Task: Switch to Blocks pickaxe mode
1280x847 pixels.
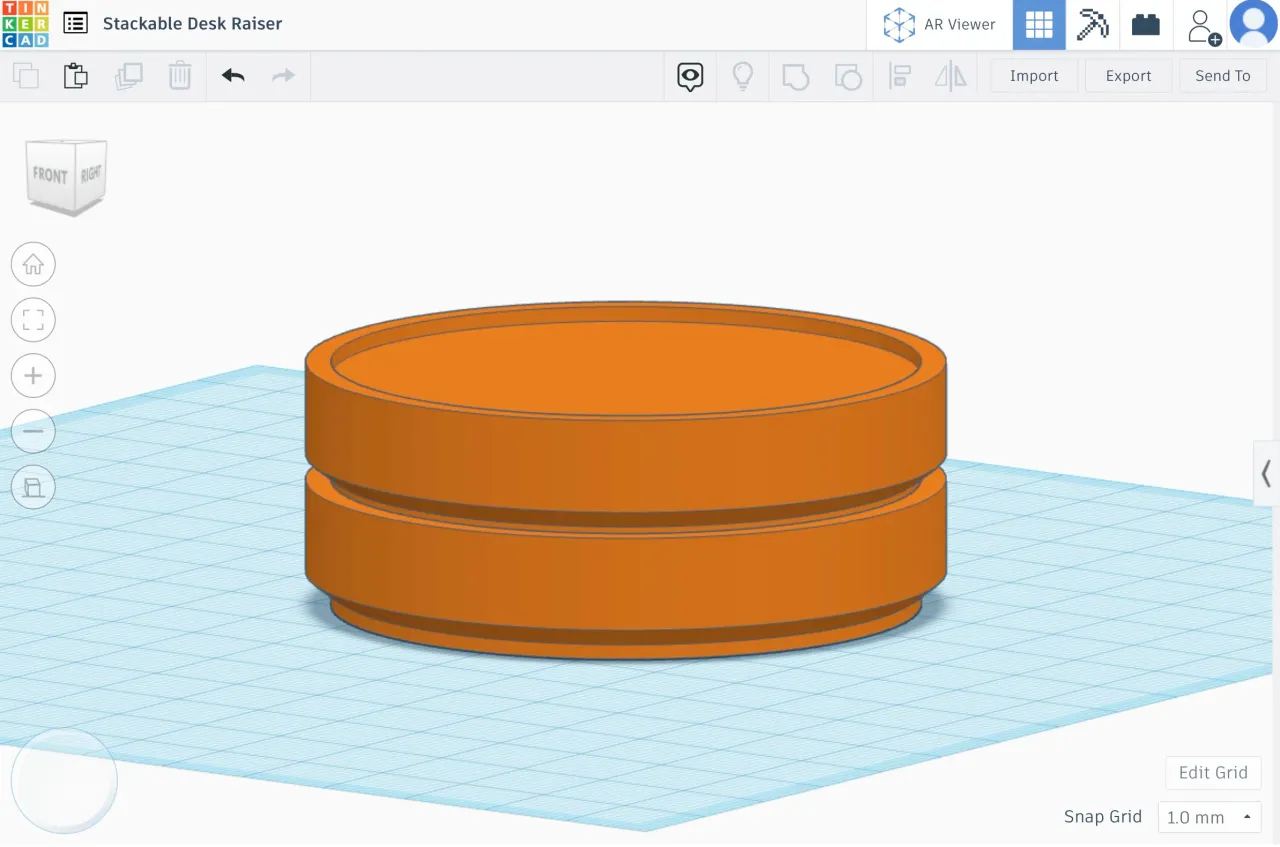Action: (x=1092, y=25)
